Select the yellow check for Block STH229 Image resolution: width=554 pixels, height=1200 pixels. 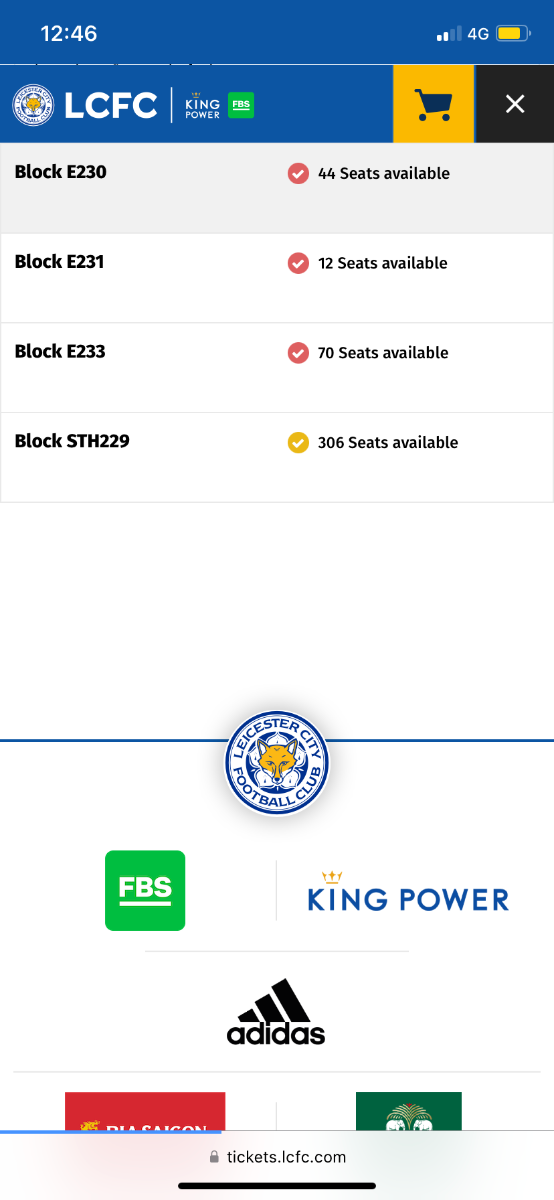[298, 442]
